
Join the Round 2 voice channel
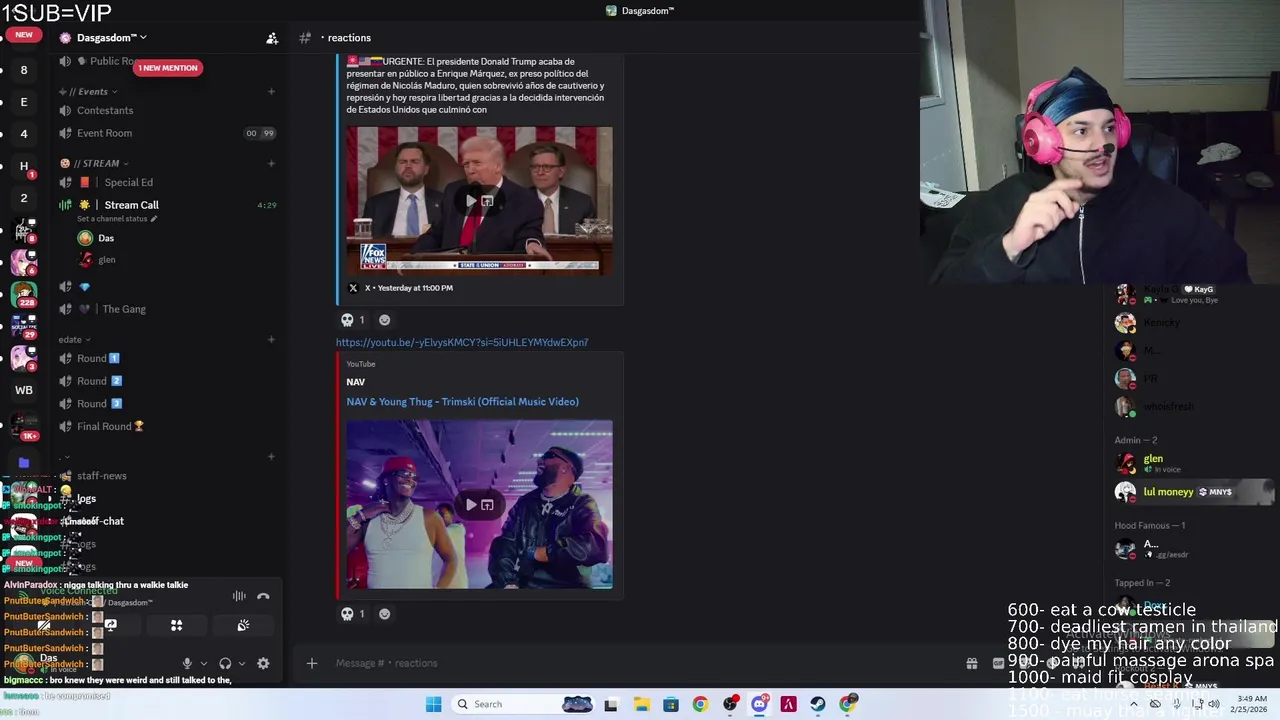click(x=166, y=381)
